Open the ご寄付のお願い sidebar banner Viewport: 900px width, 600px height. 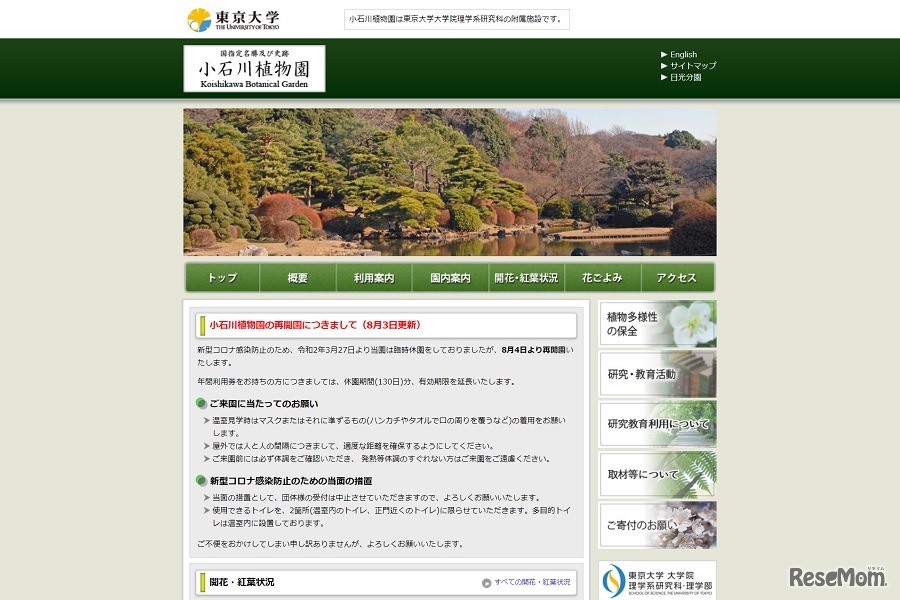657,525
